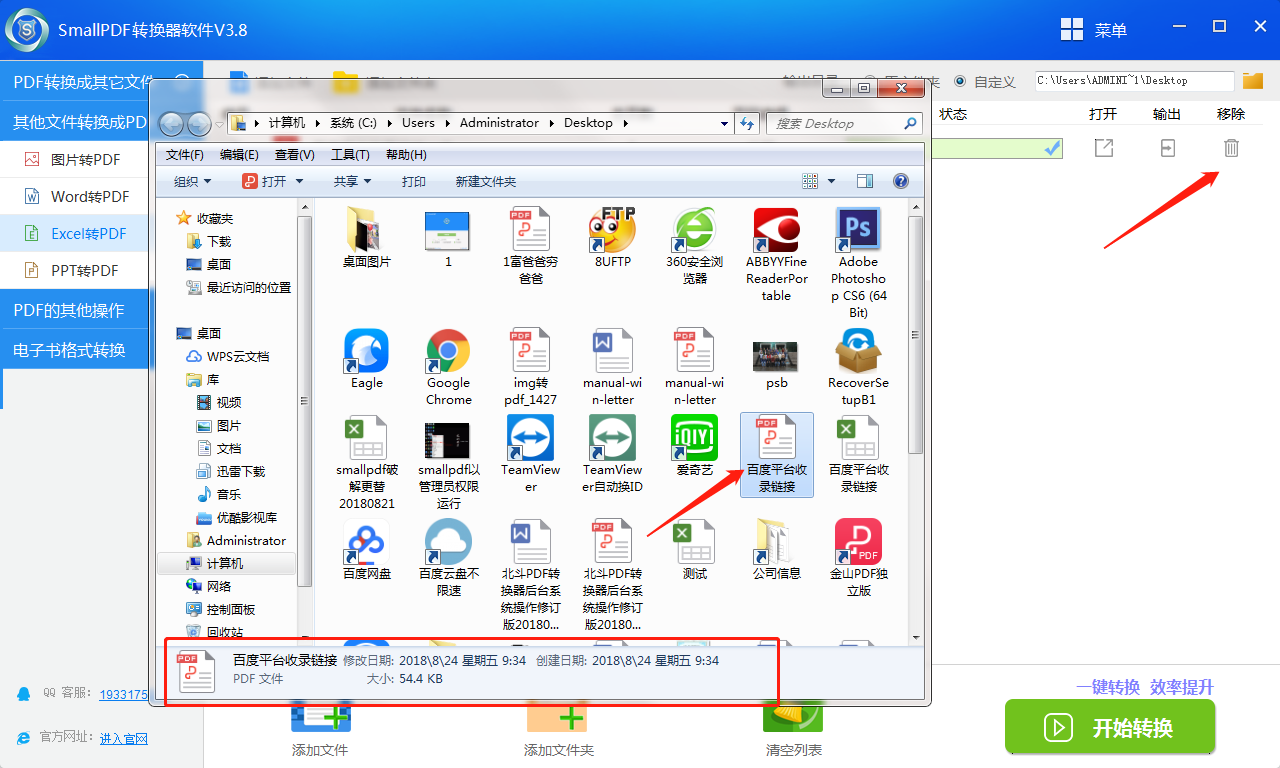Image resolution: width=1280 pixels, height=768 pixels.
Task: Select the 360安全浏览器 shortcut
Action: tap(695, 231)
